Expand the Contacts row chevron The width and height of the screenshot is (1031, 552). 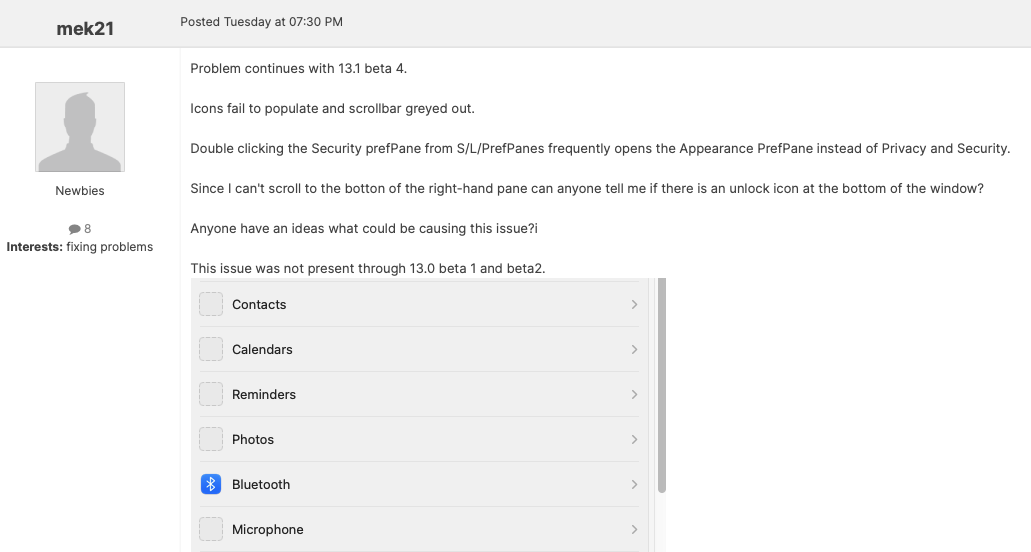click(634, 304)
